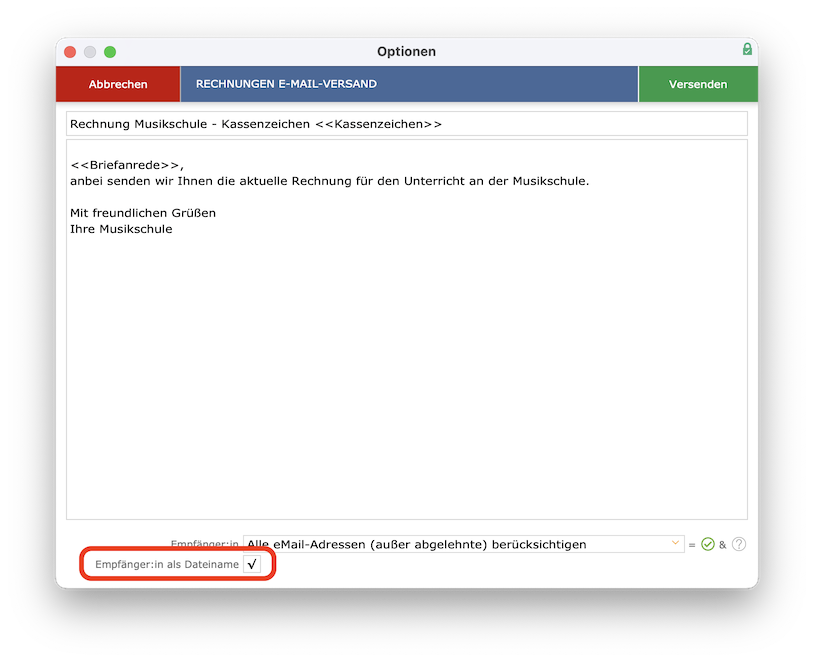Click the Optionen window title
This screenshot has height=662, width=814.
406,51
